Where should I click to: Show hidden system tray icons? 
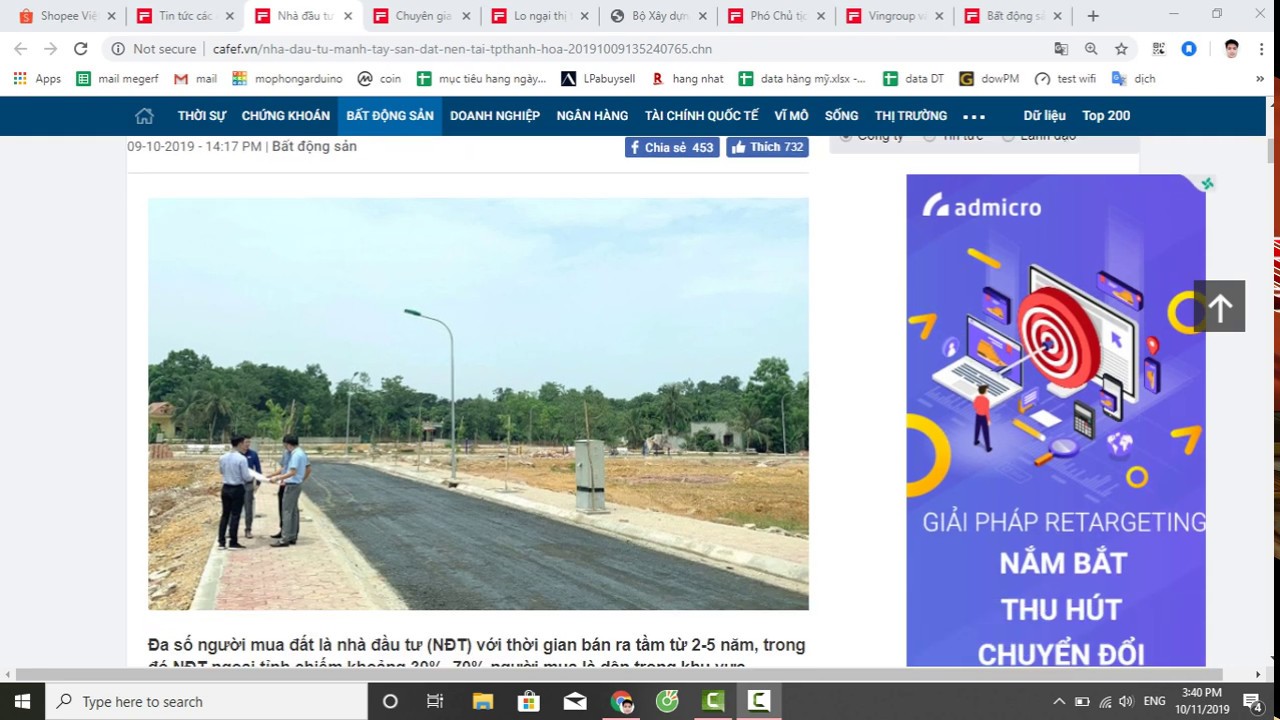tap(1059, 701)
